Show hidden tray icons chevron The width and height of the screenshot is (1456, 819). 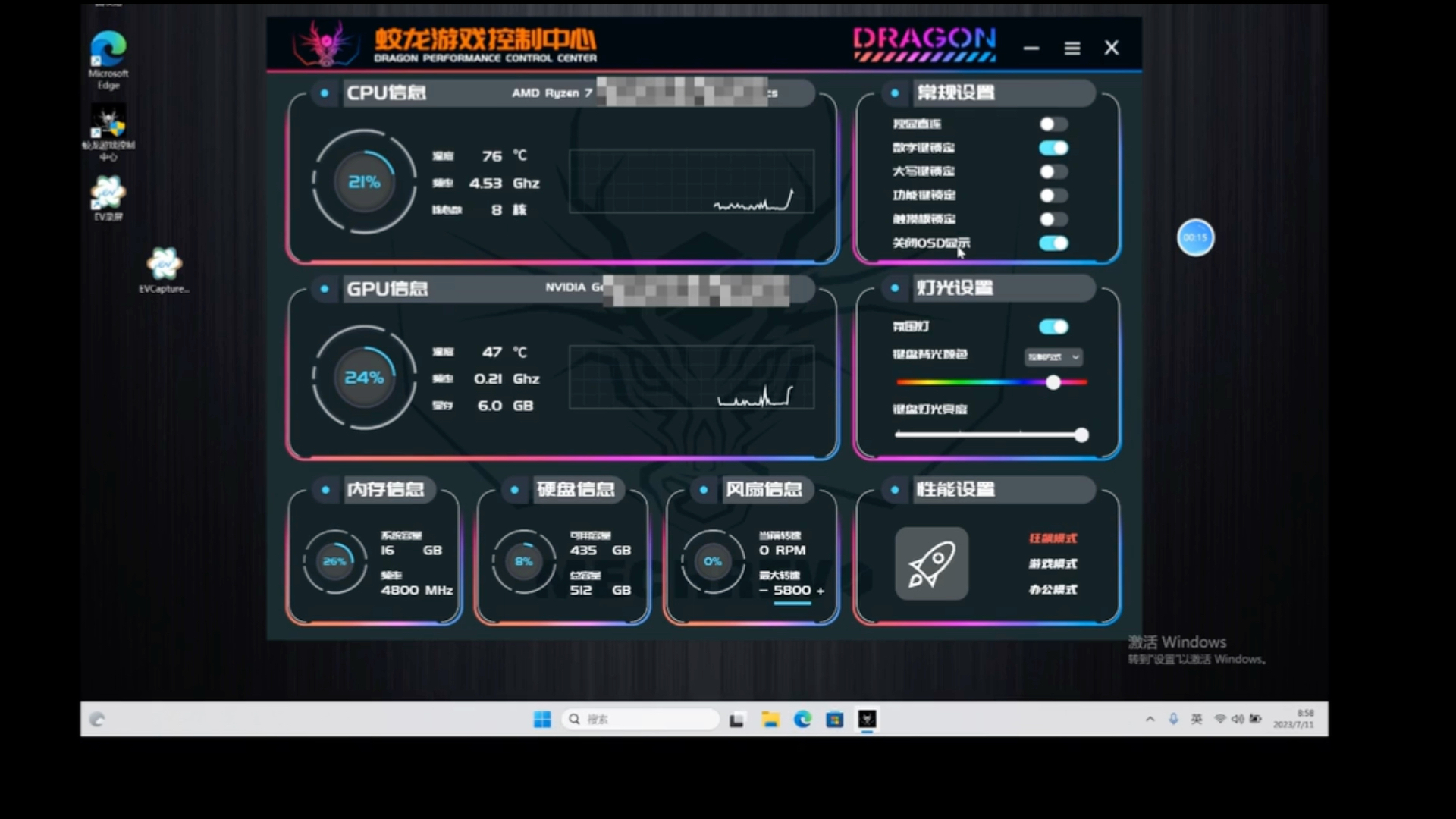click(x=1150, y=719)
